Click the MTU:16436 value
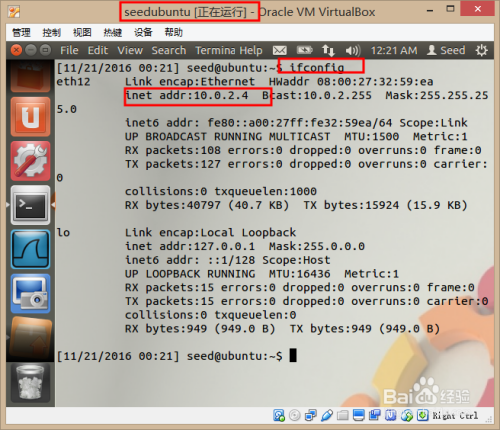Screen dimensions: 500x430 point(300,274)
